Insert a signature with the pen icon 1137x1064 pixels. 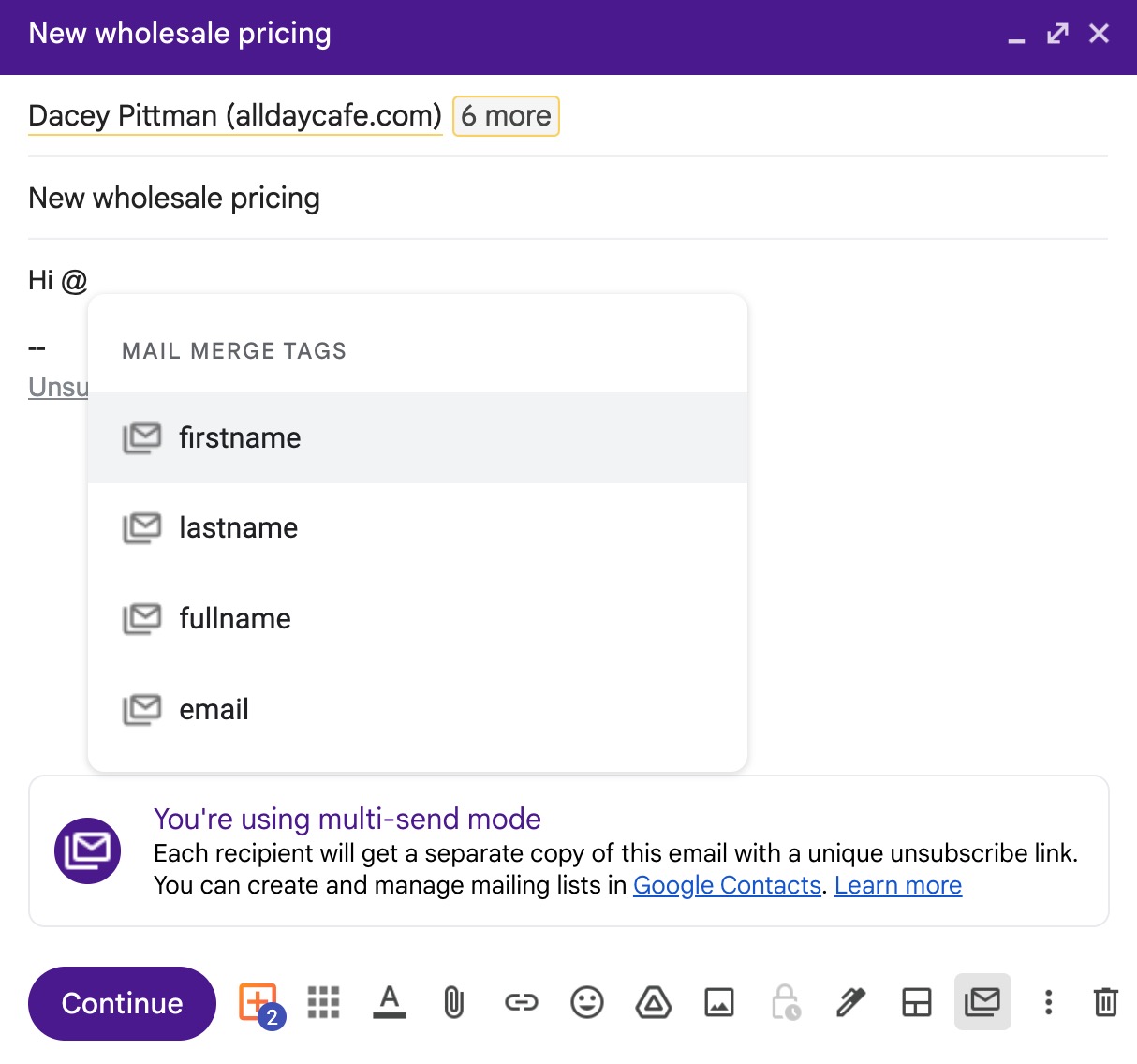pos(850,1002)
